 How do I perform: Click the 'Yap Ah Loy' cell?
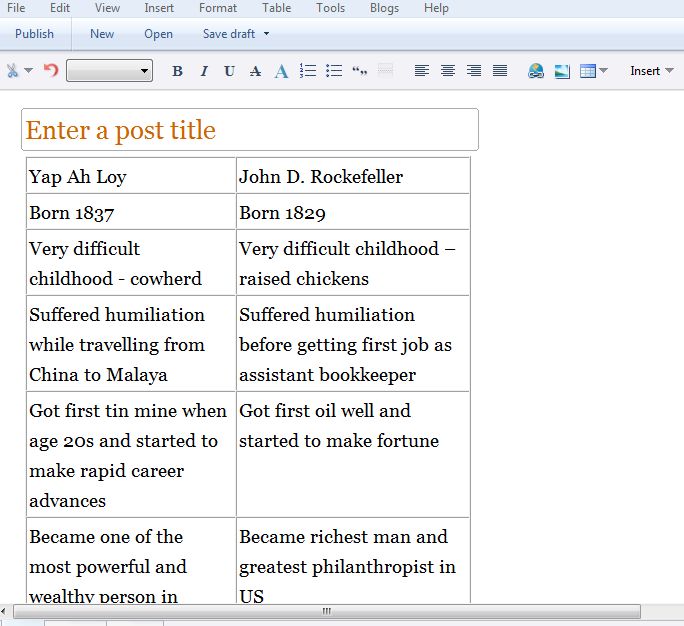pos(131,176)
